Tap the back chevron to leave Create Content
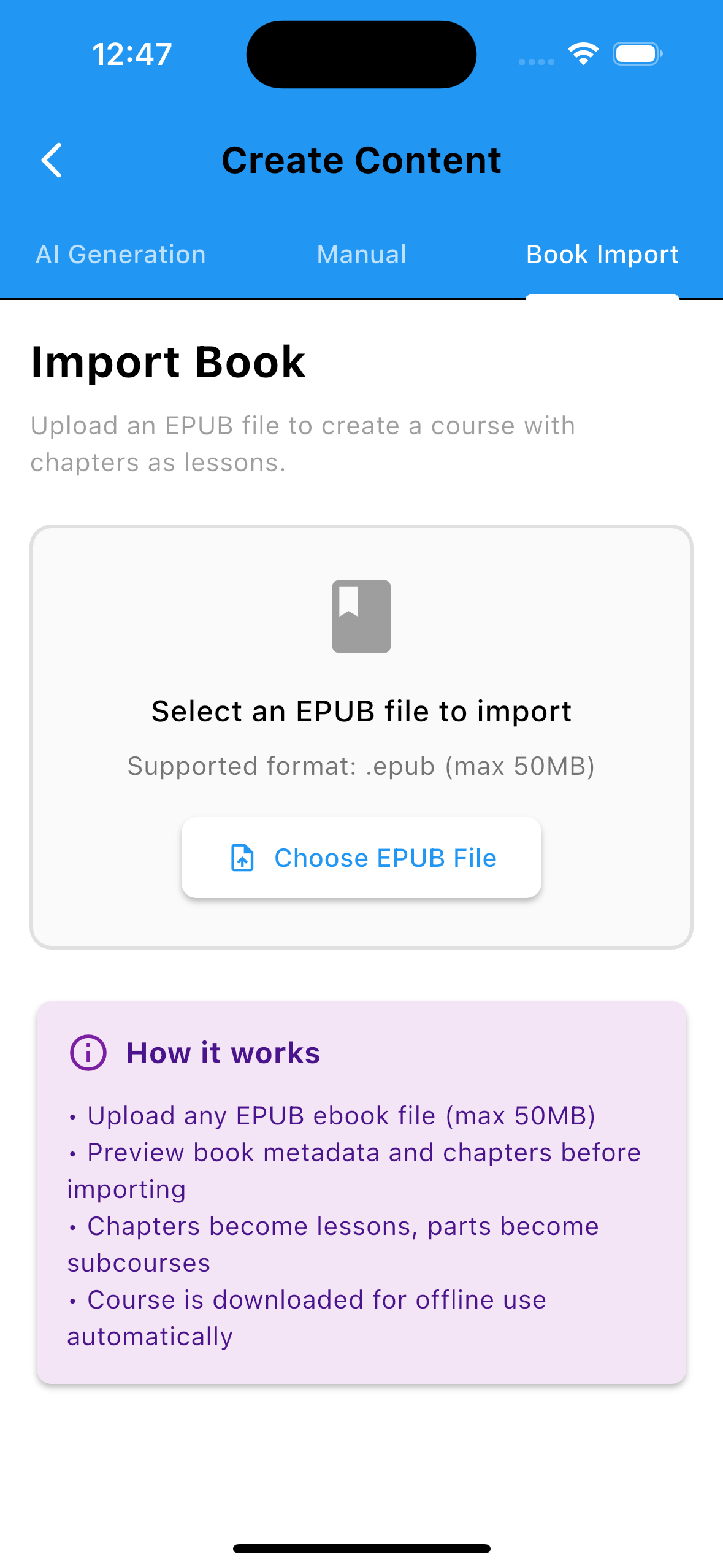Image resolution: width=723 pixels, height=1568 pixels. (52, 160)
